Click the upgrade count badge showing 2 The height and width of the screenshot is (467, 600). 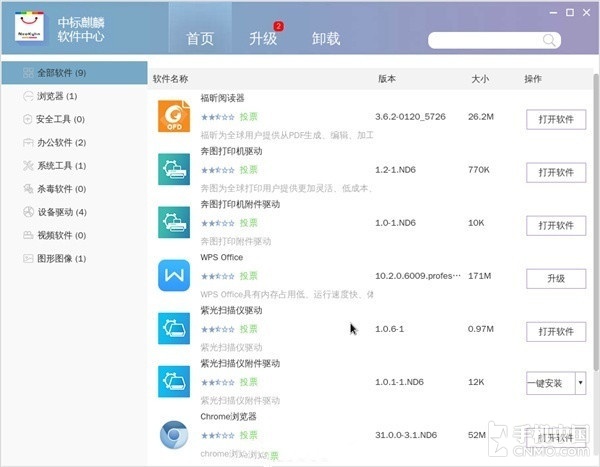278,26
